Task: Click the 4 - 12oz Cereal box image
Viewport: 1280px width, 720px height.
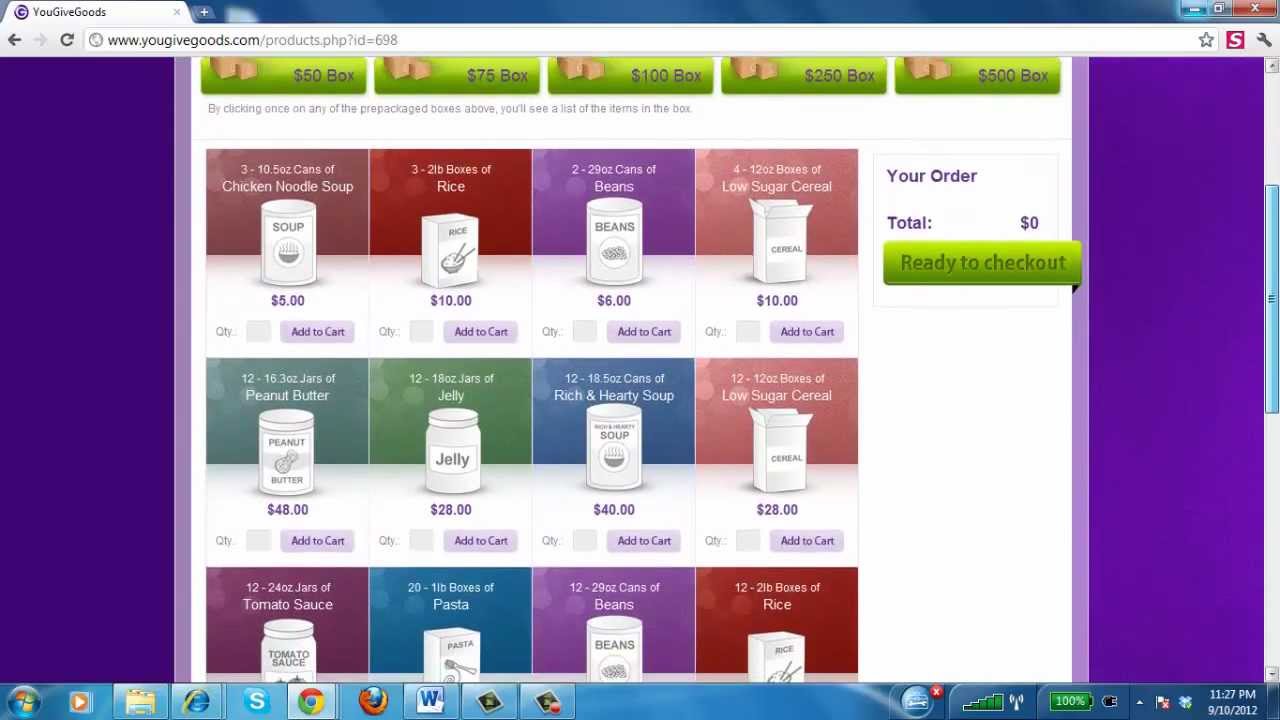Action: (780, 243)
